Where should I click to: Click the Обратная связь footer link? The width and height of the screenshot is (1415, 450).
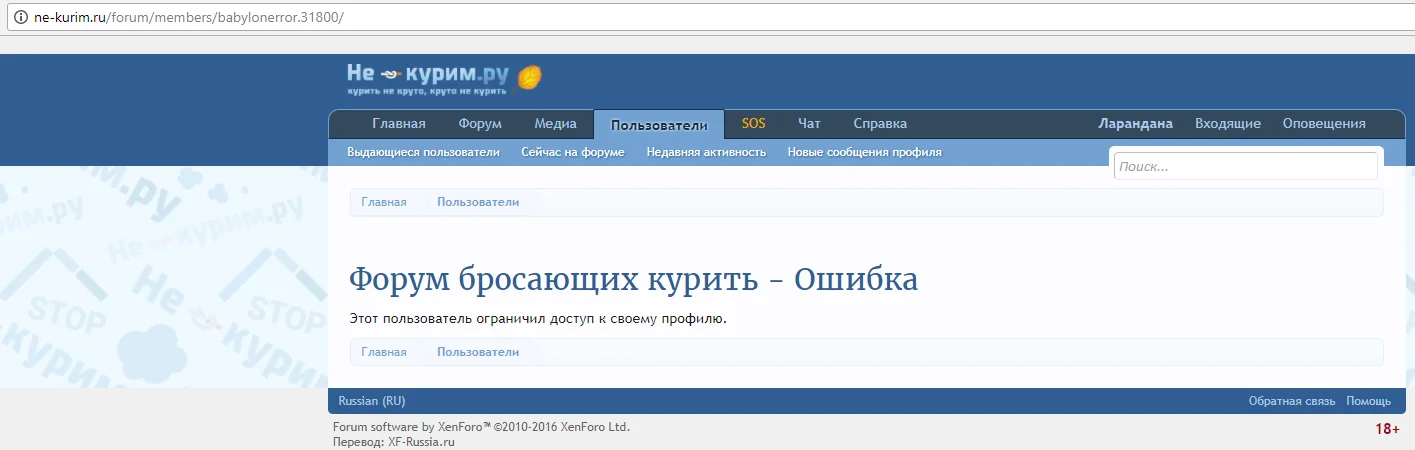coord(1291,401)
